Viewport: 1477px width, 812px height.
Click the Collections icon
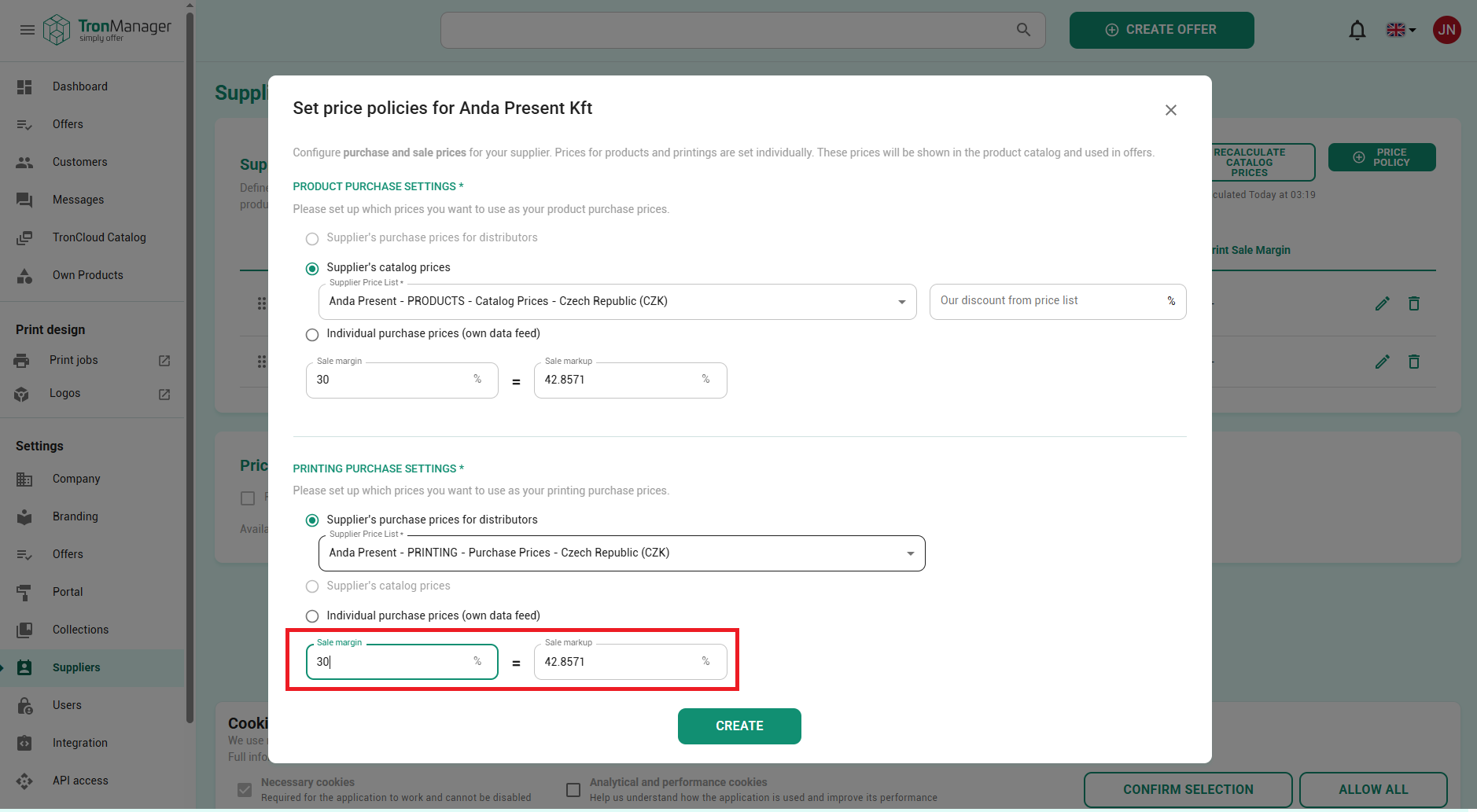point(24,630)
